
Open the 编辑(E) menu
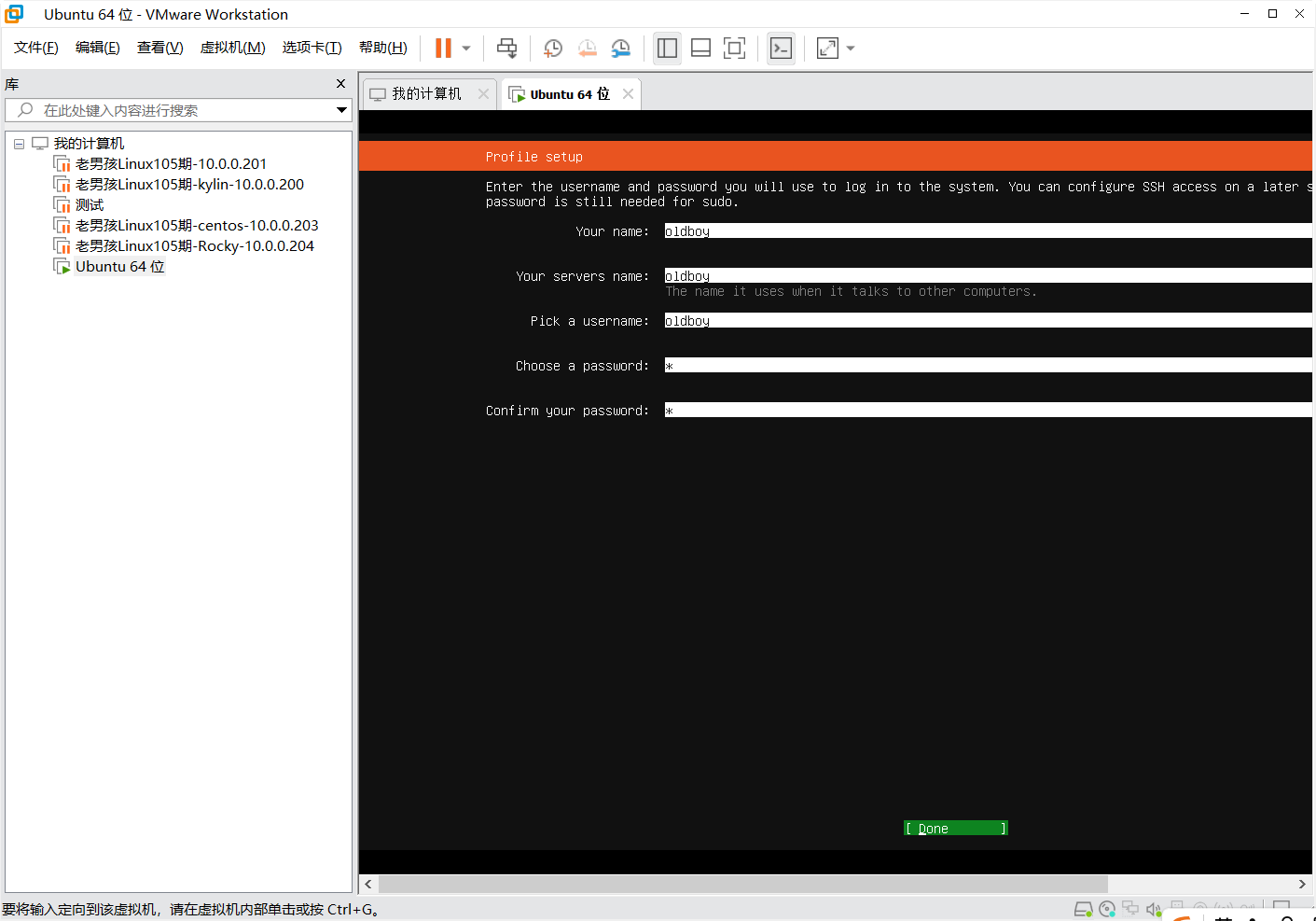[x=98, y=48]
